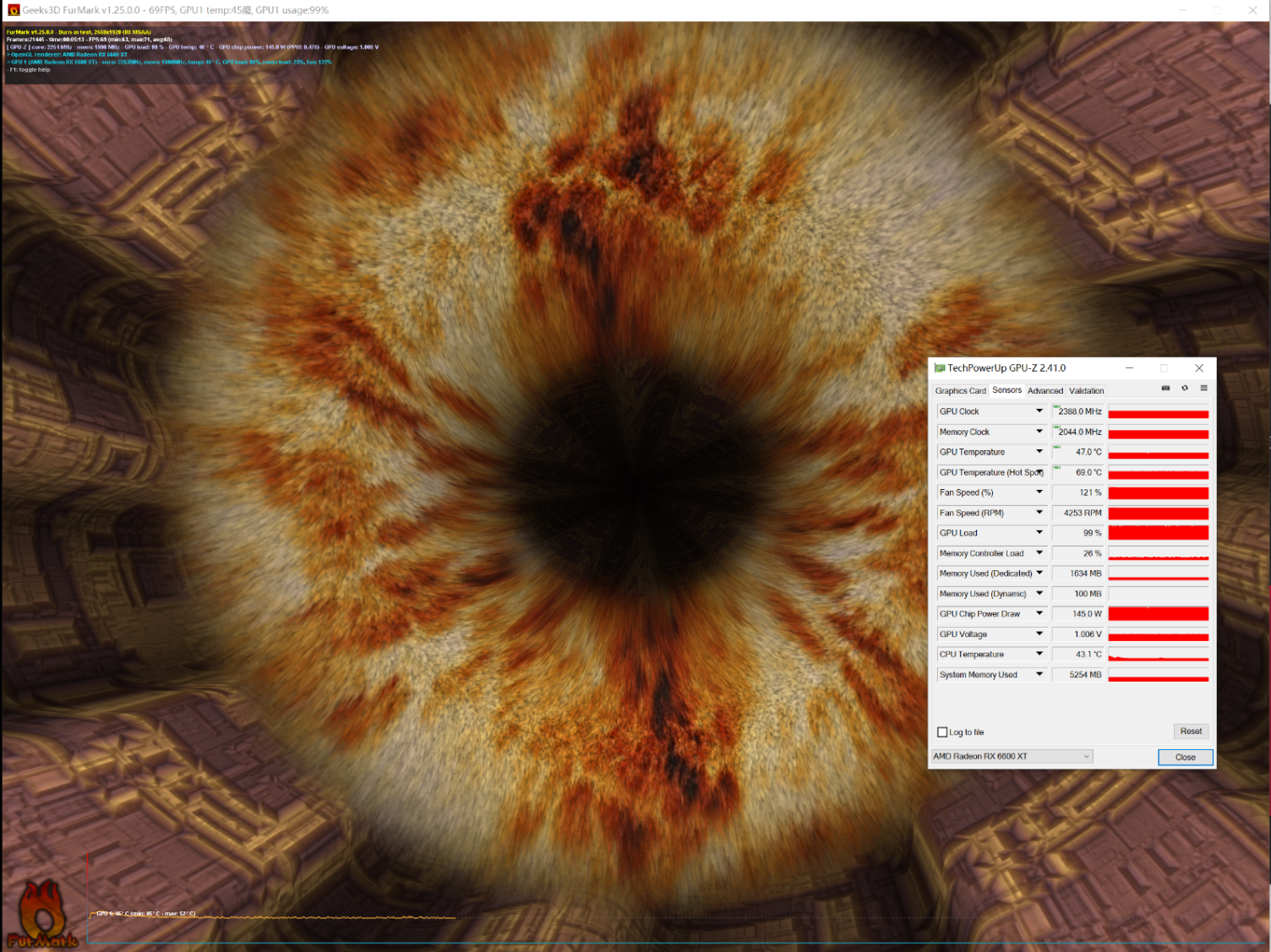Viewport: 1271px width, 952px height.
Task: Click the FurMark icon in window title bar
Action: coord(13,10)
